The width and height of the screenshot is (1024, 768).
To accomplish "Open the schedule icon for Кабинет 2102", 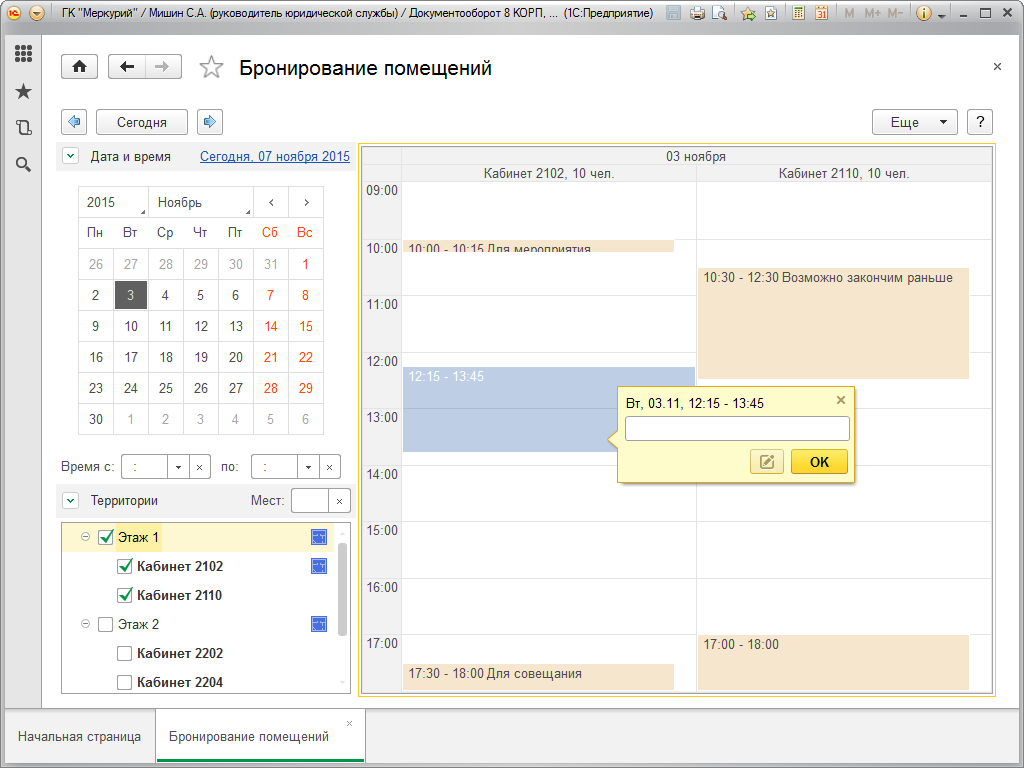I will pos(319,566).
